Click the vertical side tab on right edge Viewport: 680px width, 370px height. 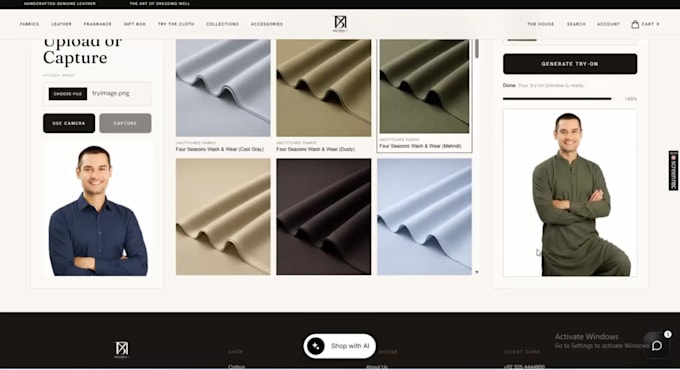pyautogui.click(x=673, y=170)
